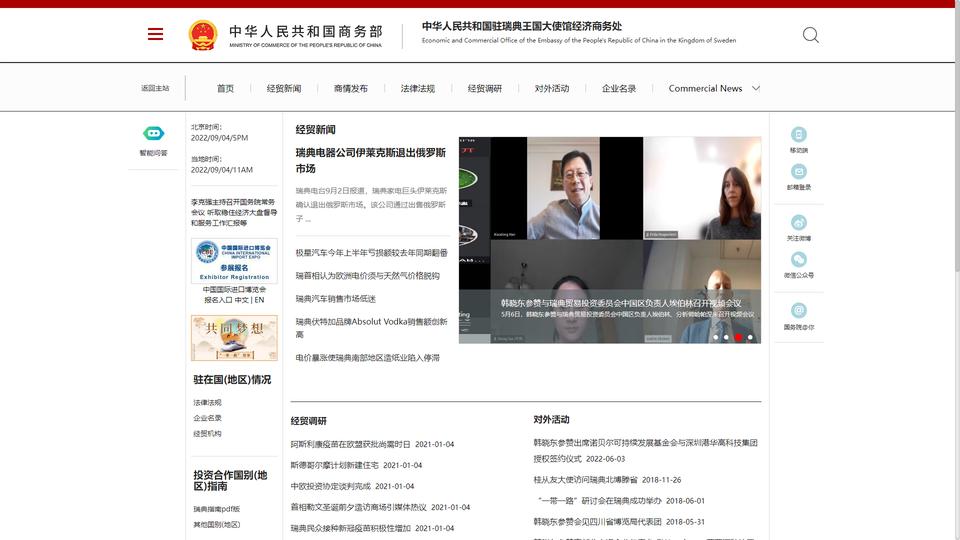Open 经贸调研 in navigation bar
Viewport: 960px width, 540px height.
point(485,88)
